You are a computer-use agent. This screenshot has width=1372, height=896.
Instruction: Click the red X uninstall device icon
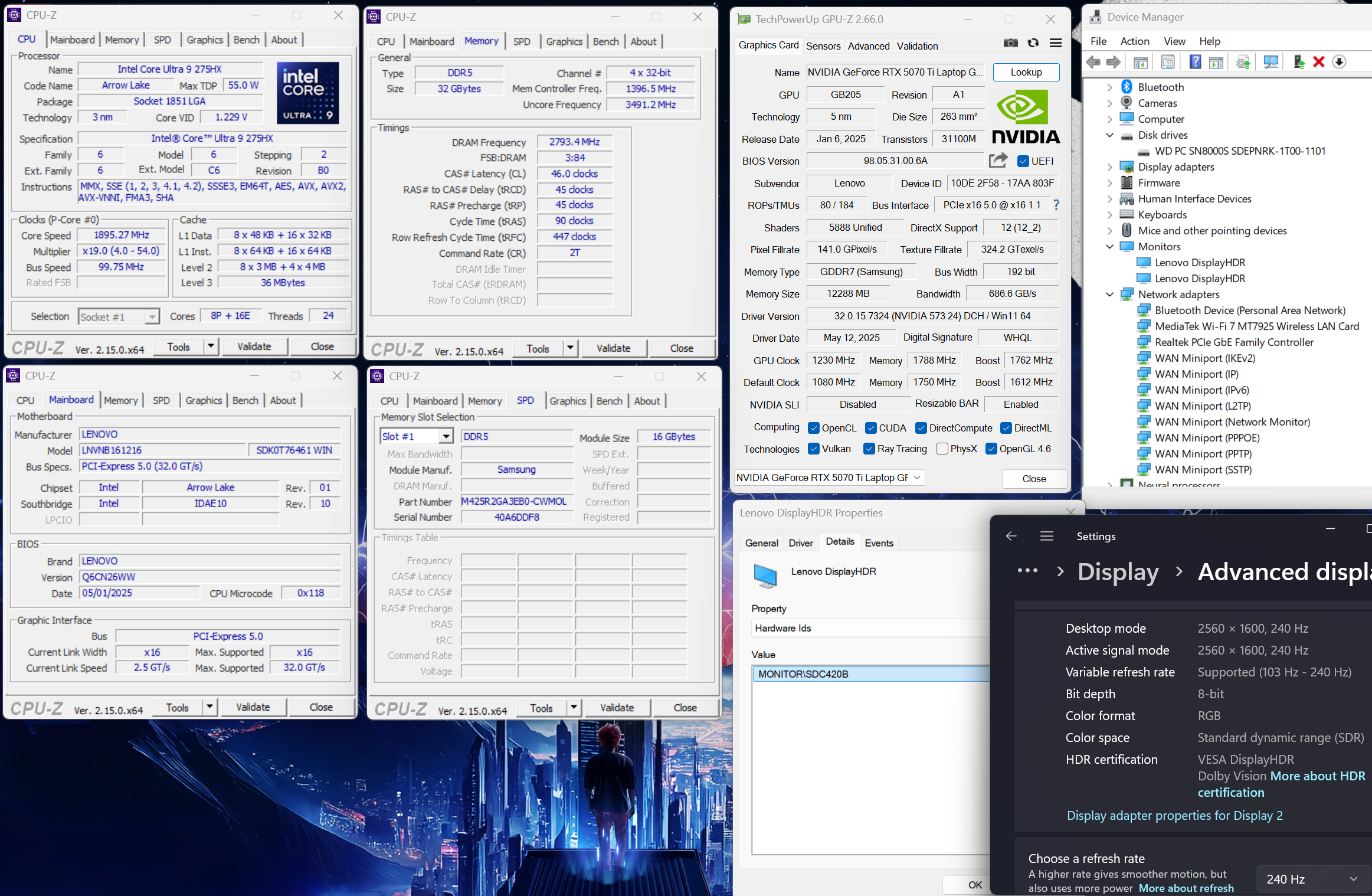1319,62
